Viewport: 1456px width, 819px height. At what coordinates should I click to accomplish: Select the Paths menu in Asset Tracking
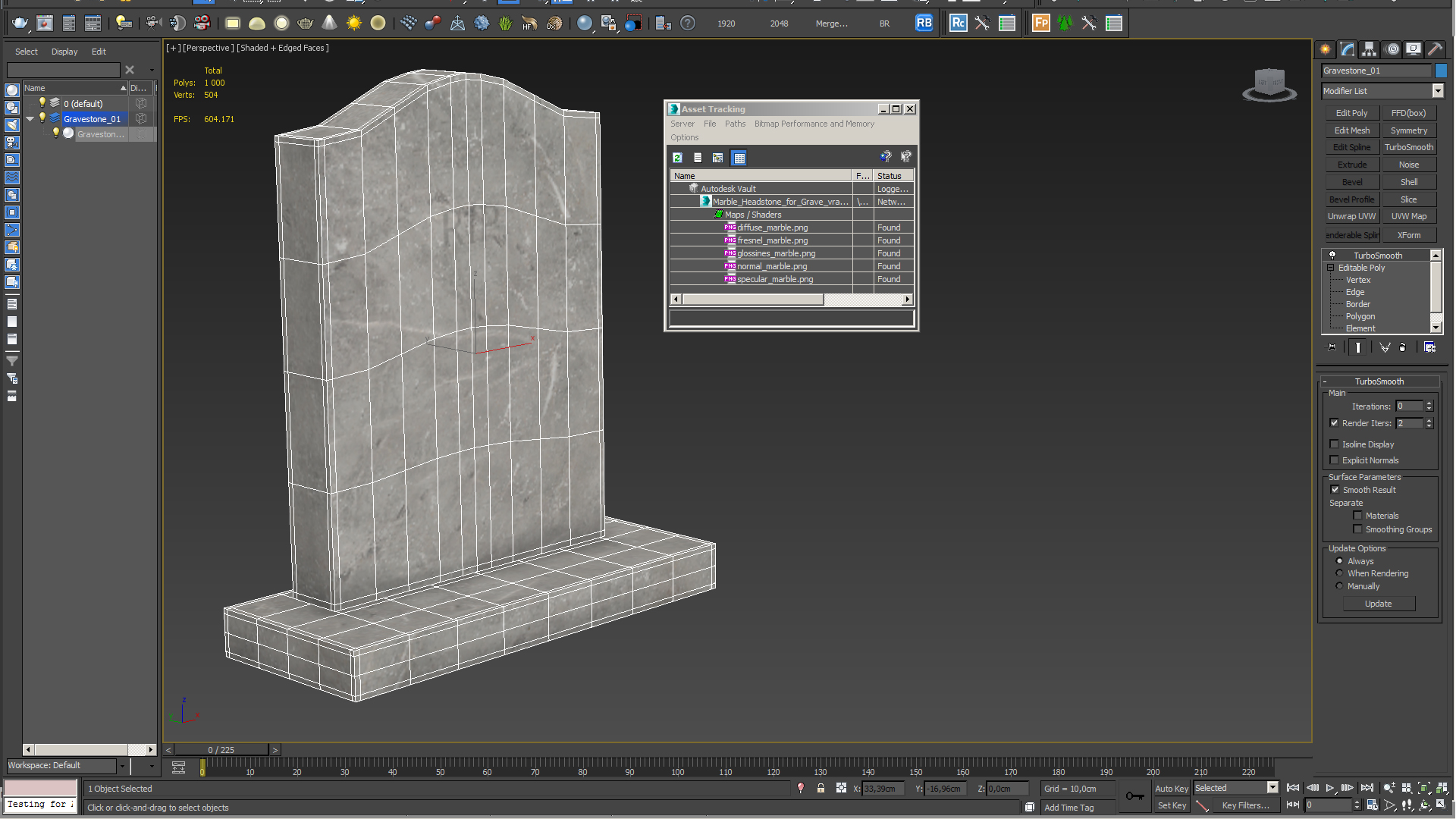pos(733,124)
